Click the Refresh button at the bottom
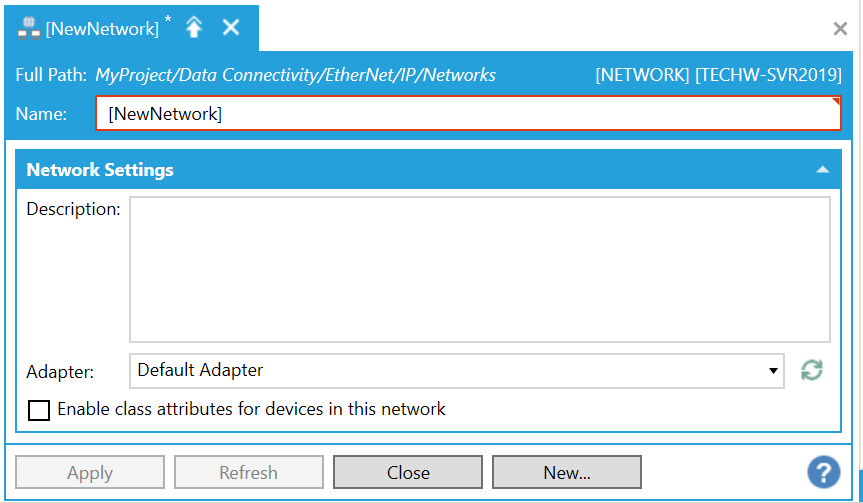Viewport: 863px width, 503px height. click(249, 472)
